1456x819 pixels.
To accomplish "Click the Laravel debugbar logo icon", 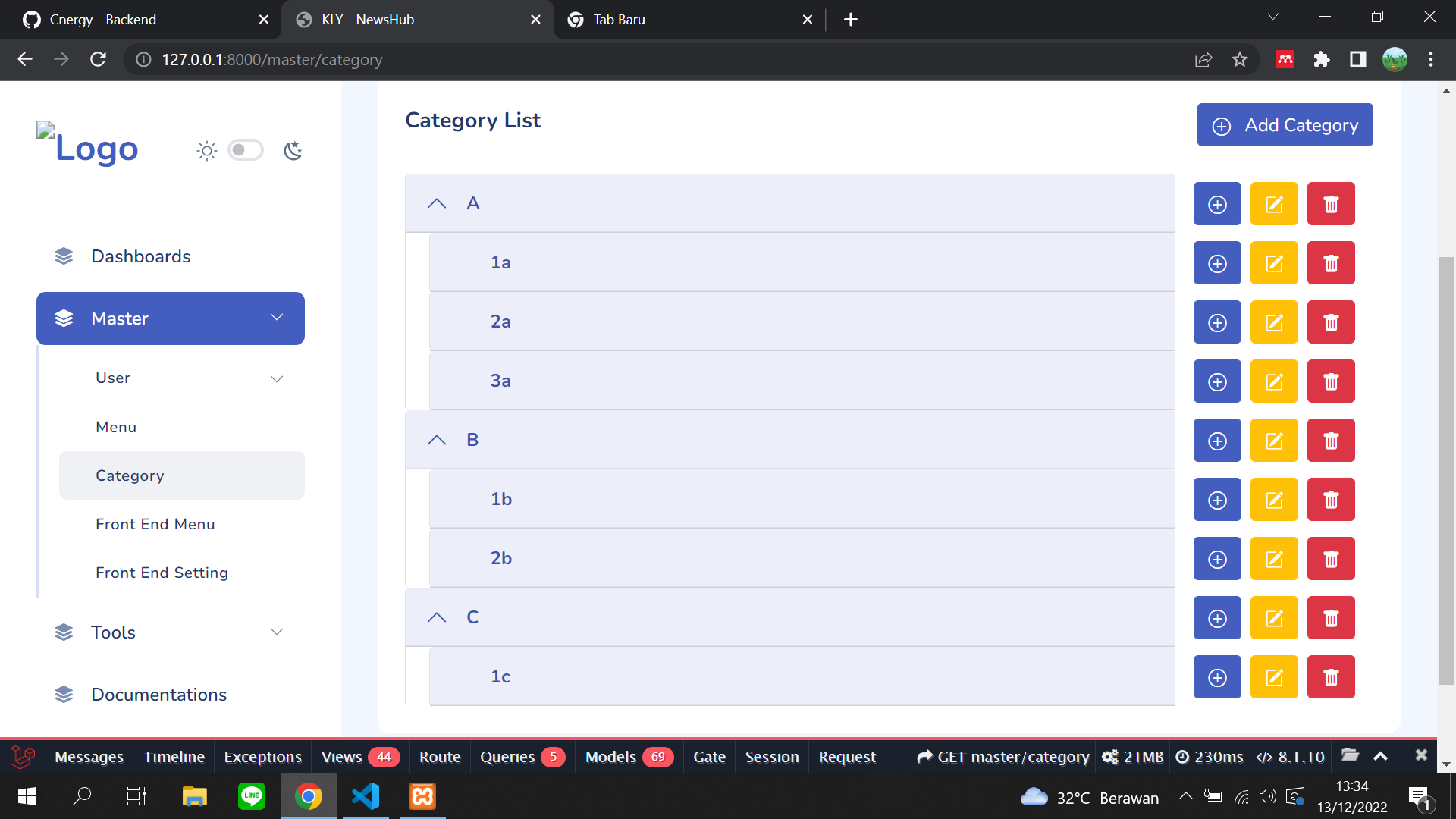I will pos(22,756).
